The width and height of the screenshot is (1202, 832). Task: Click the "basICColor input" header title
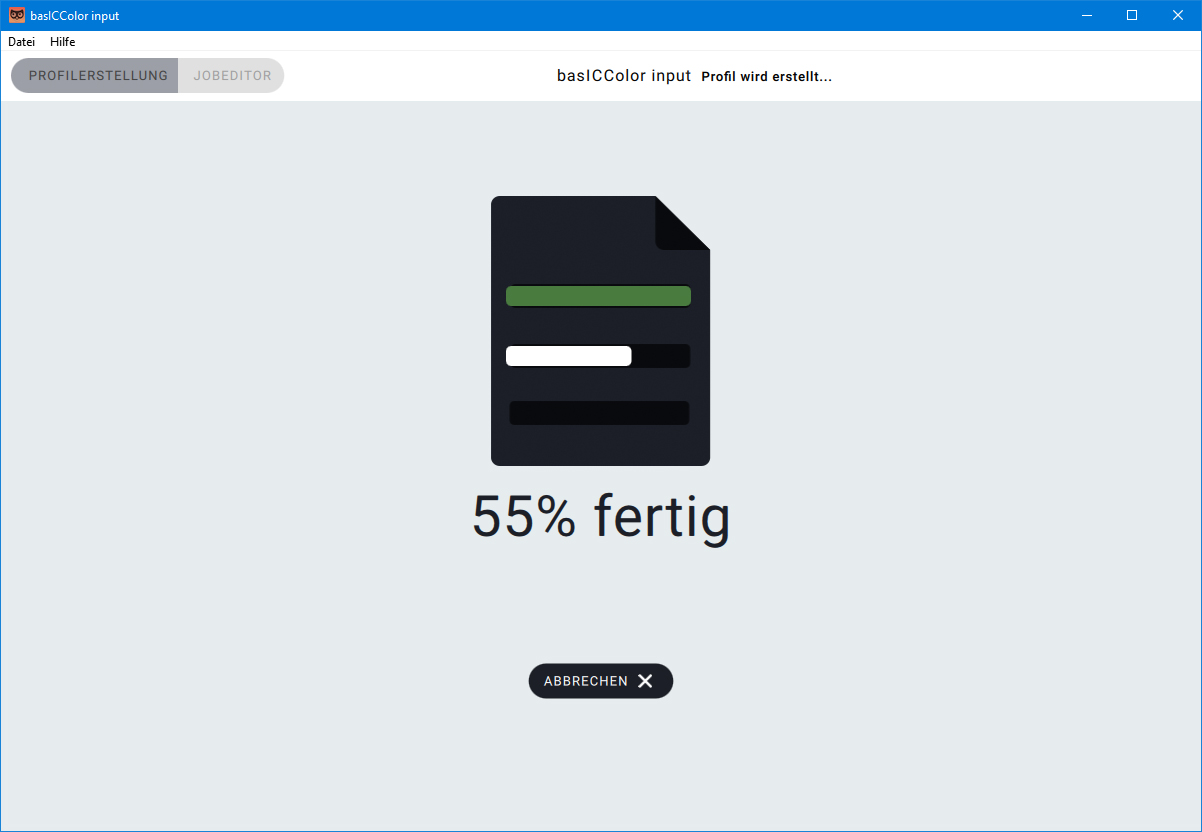[x=624, y=76]
